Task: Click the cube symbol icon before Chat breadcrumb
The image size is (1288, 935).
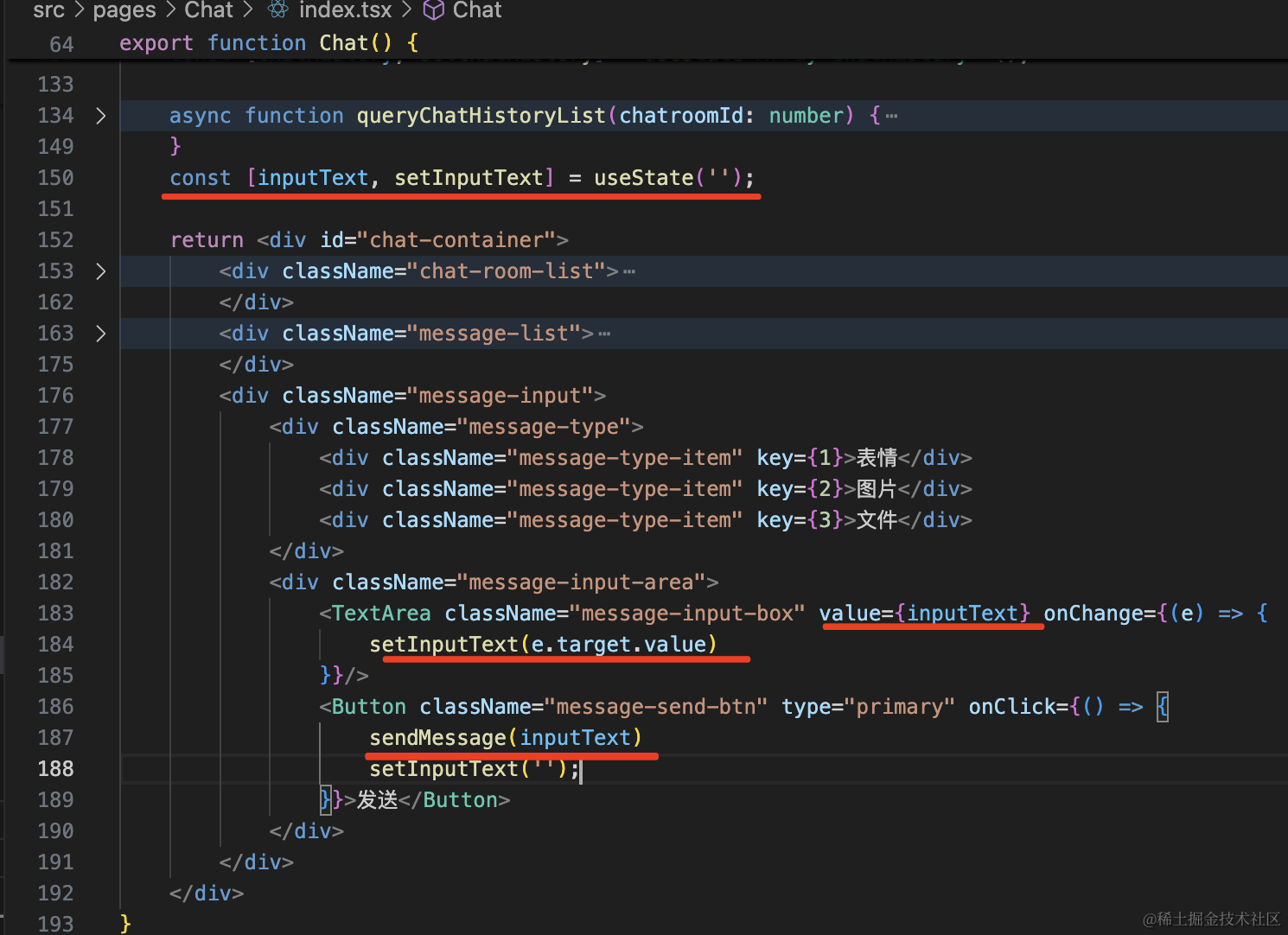Action: click(433, 10)
